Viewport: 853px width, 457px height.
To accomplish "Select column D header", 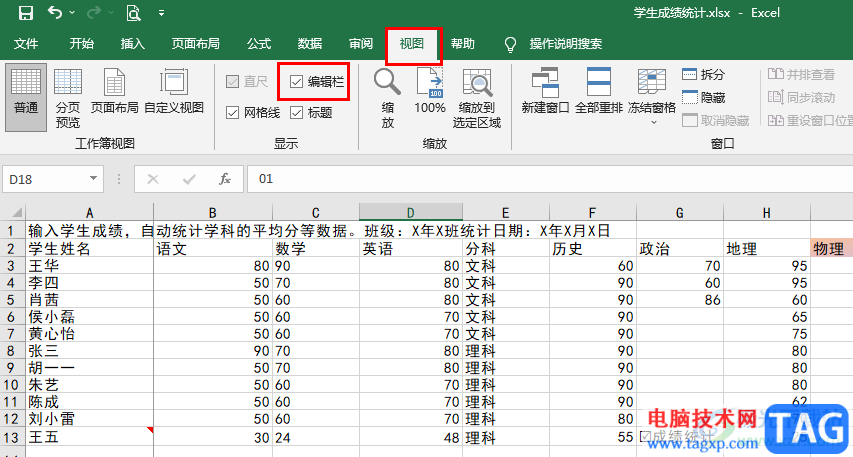I will (411, 213).
